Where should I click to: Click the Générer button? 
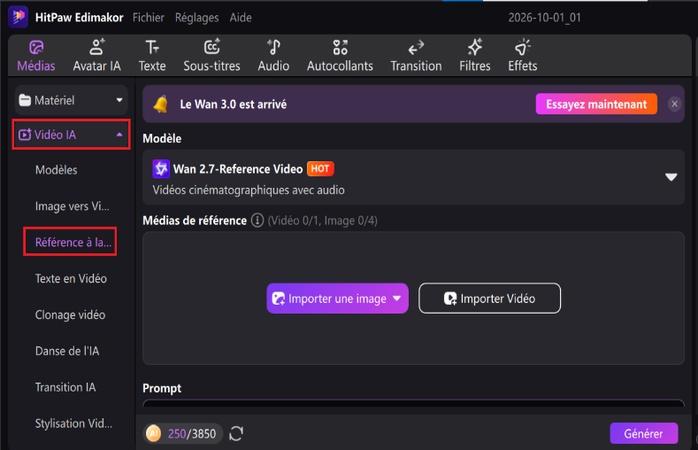pyautogui.click(x=644, y=433)
